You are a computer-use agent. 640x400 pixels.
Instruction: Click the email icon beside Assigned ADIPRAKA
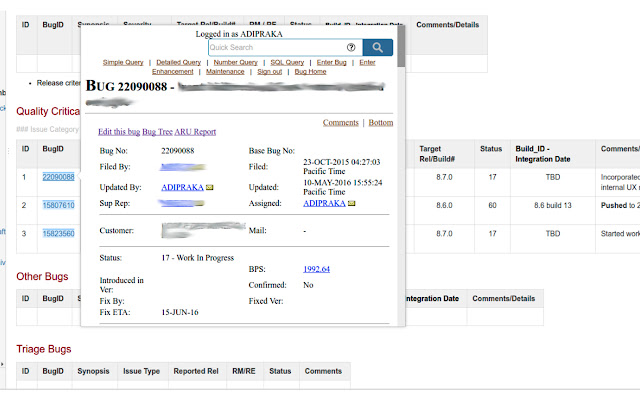[351, 203]
